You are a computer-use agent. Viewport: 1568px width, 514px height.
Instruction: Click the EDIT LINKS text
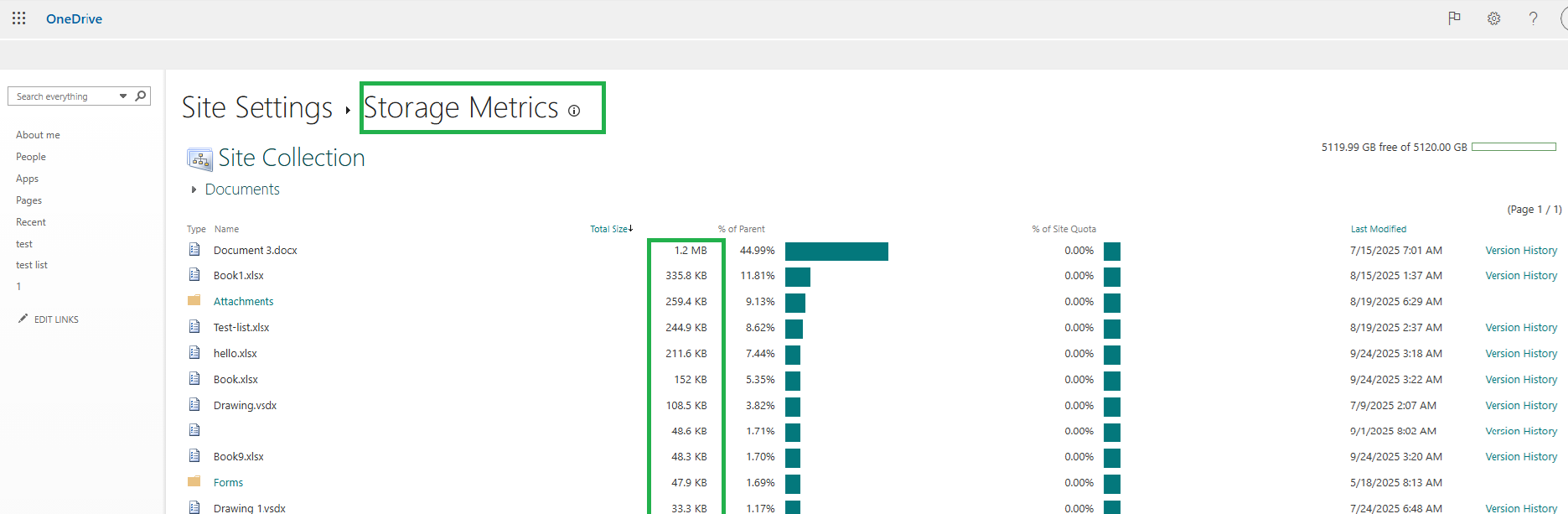[x=56, y=319]
